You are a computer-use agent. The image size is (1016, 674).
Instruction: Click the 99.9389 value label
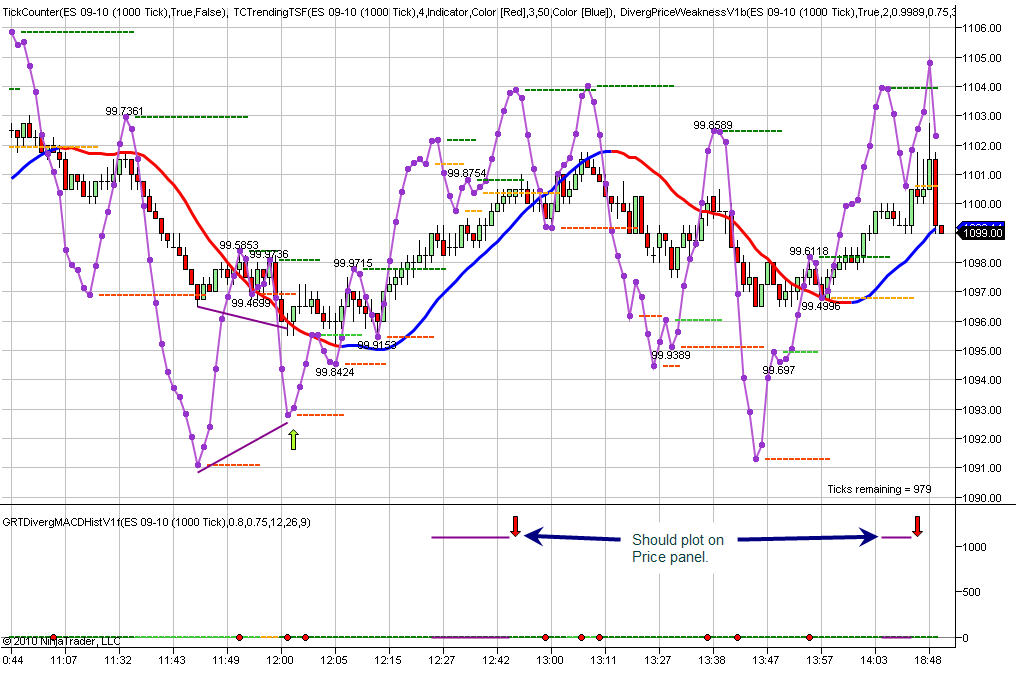(671, 355)
